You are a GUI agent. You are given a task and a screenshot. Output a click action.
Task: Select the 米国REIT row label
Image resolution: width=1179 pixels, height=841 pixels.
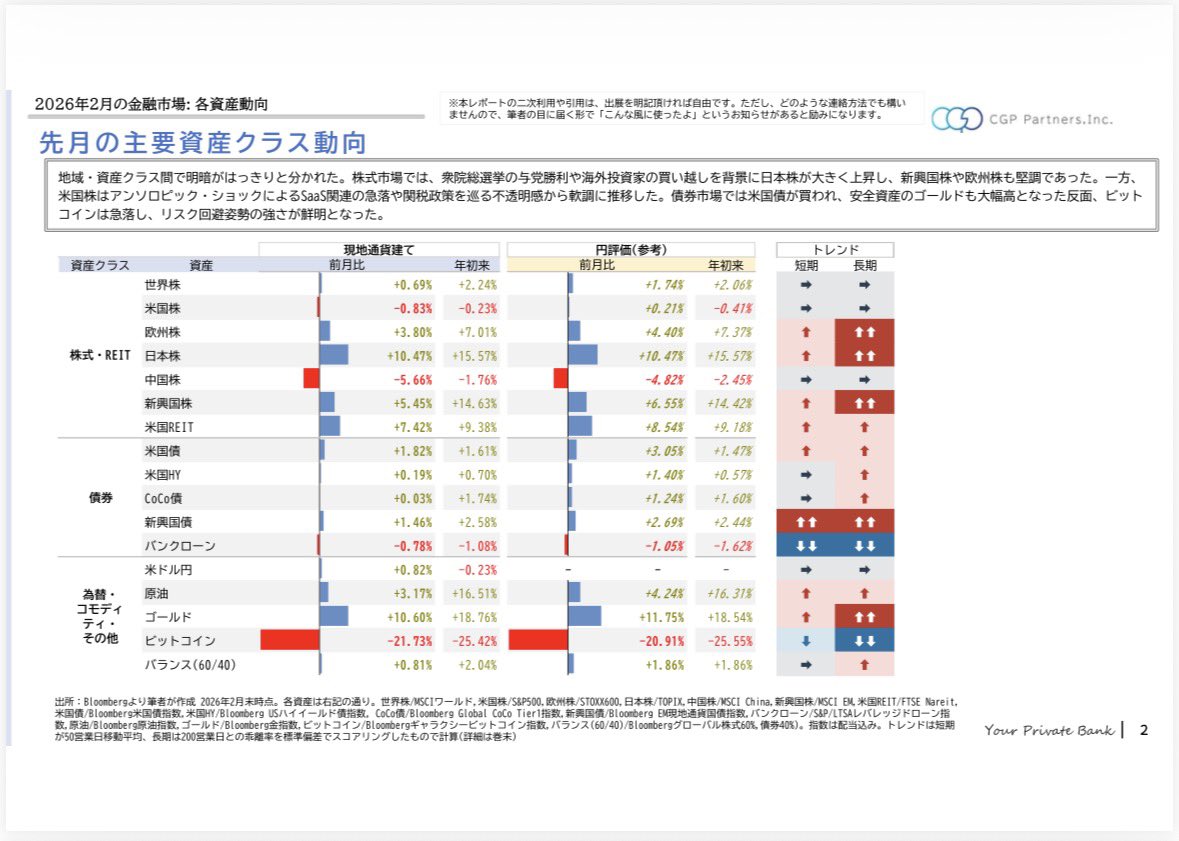point(169,427)
